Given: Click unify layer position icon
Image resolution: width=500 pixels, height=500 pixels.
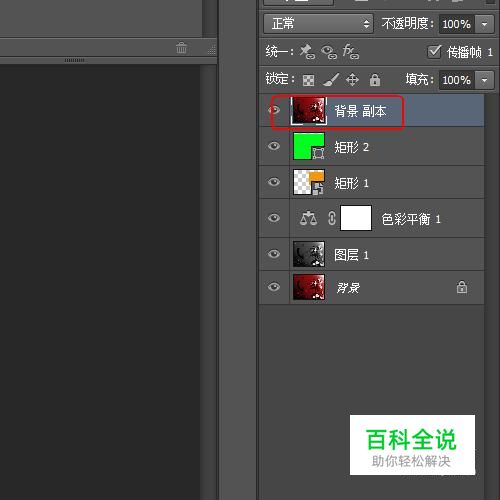Looking at the screenshot, I should coord(307,52).
